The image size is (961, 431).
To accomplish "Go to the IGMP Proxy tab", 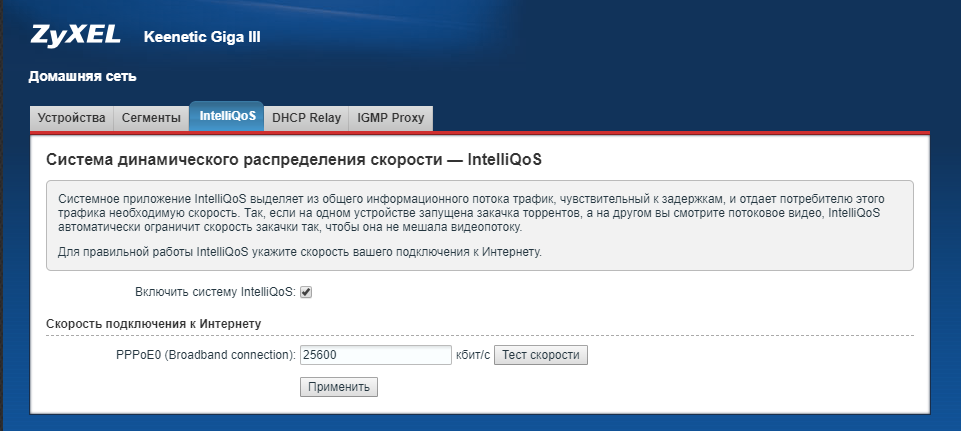I will tap(391, 118).
